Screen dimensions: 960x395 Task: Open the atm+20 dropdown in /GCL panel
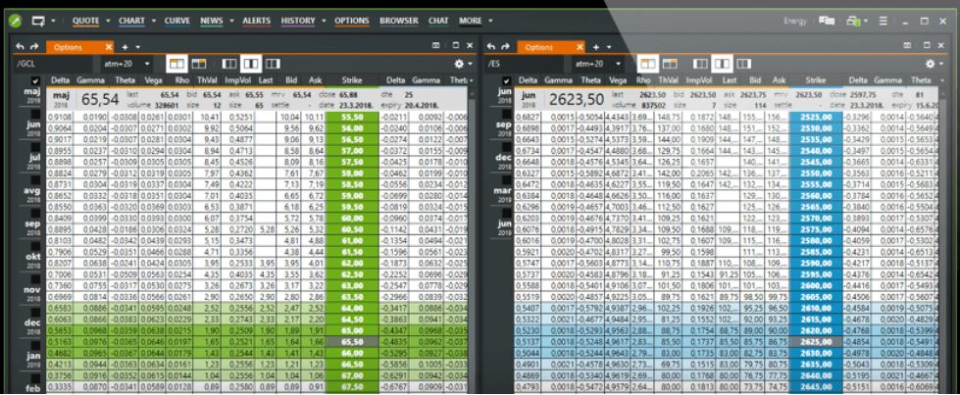pyautogui.click(x=127, y=64)
